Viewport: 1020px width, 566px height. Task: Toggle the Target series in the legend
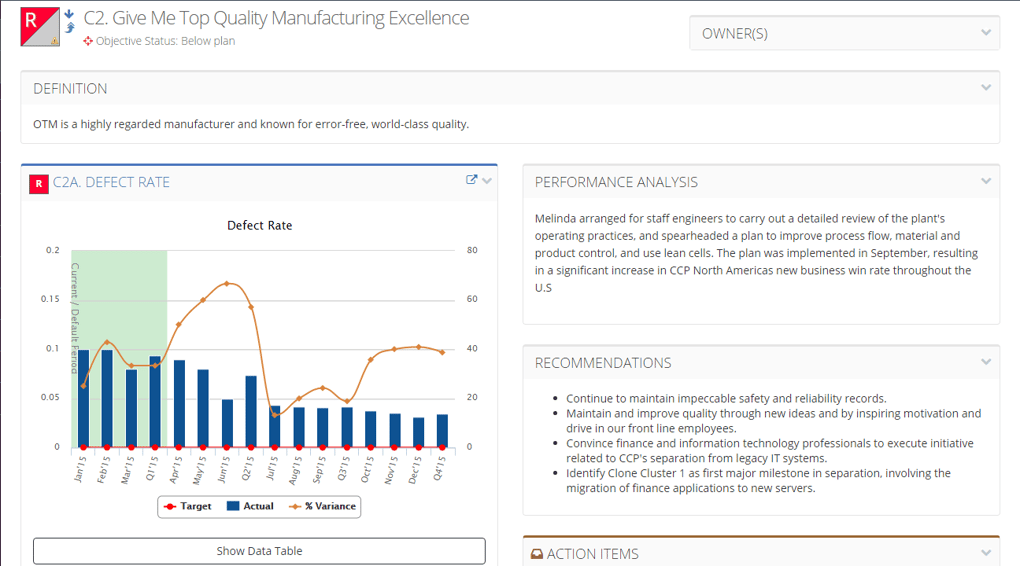(x=187, y=506)
